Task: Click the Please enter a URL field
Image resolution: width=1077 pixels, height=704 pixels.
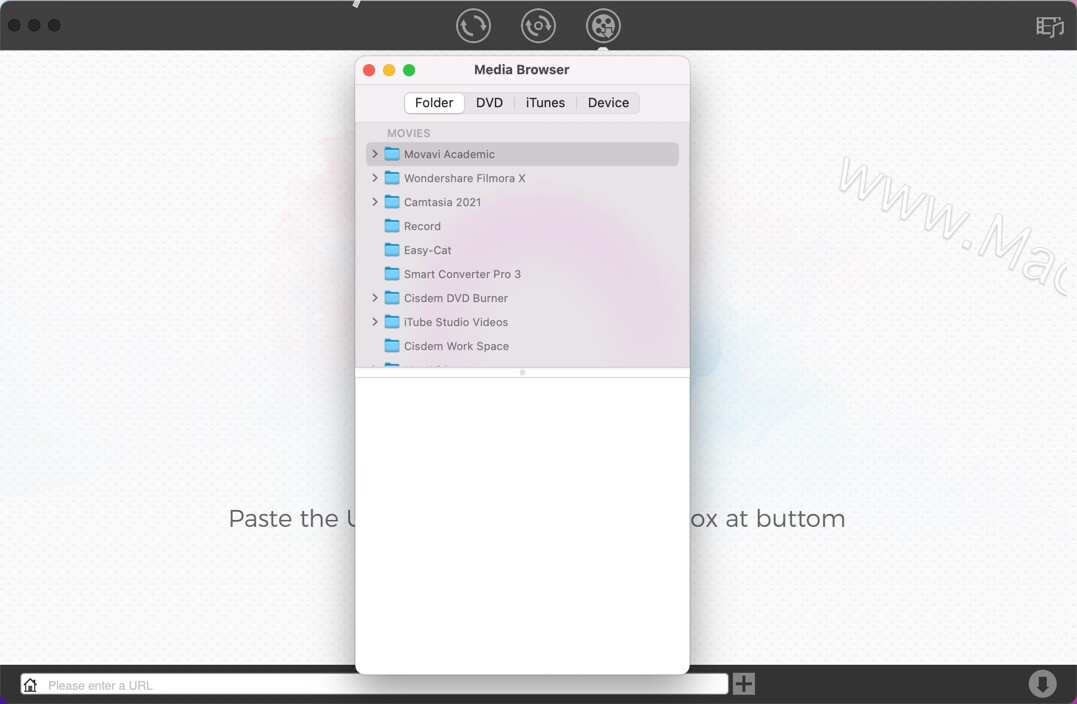Action: (374, 685)
